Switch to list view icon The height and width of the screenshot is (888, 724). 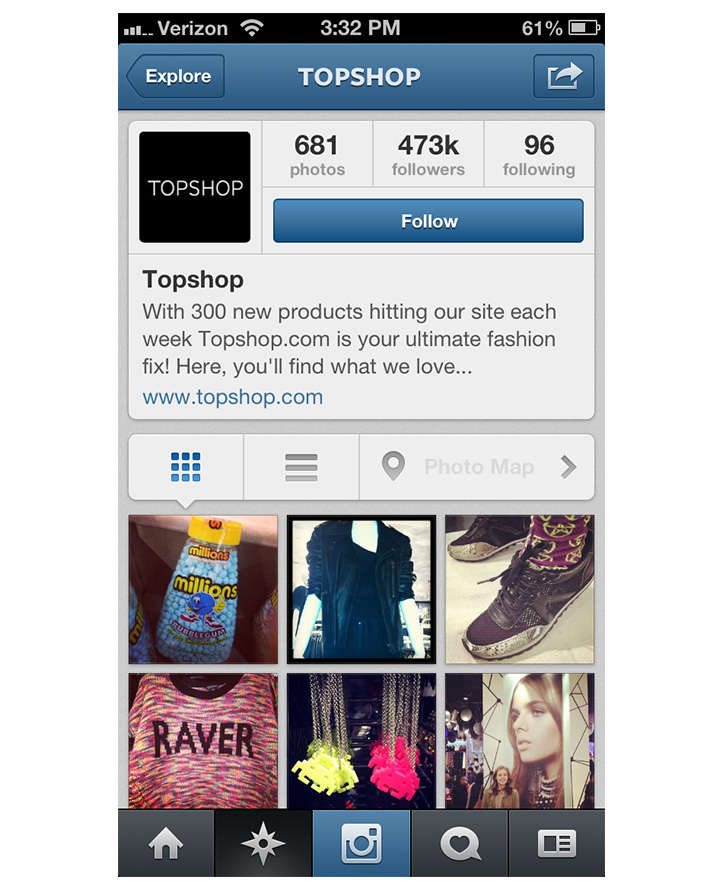click(x=301, y=467)
